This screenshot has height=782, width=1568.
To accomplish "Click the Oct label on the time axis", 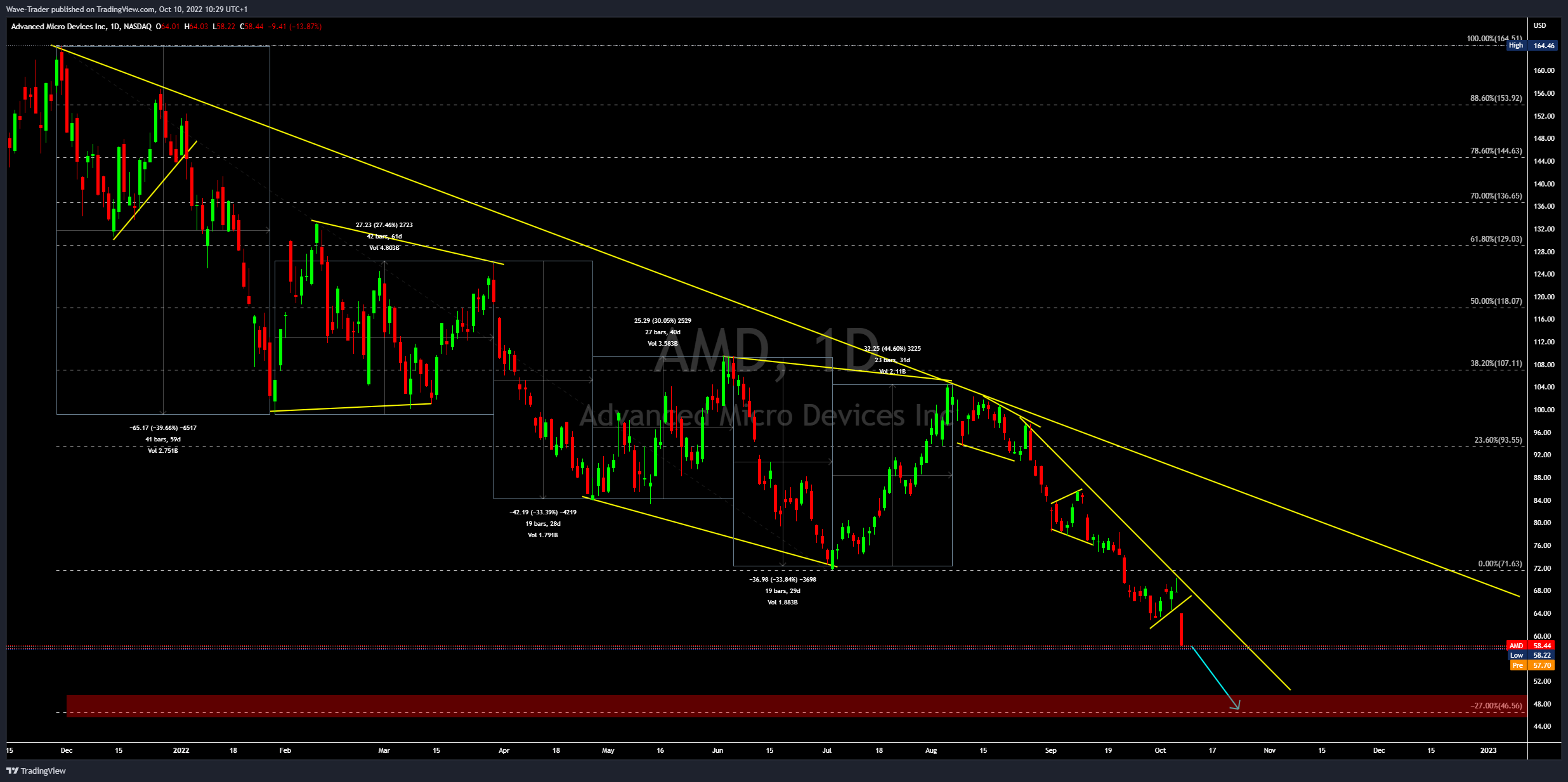I will point(1160,750).
